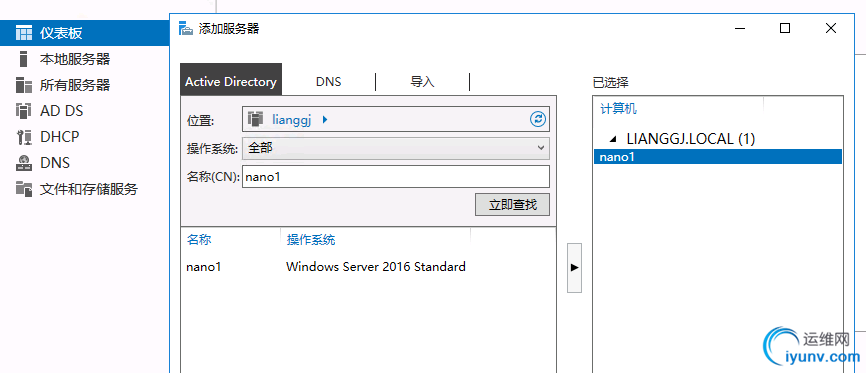Click the file and storage services icon
The image size is (866, 373).
(24, 189)
